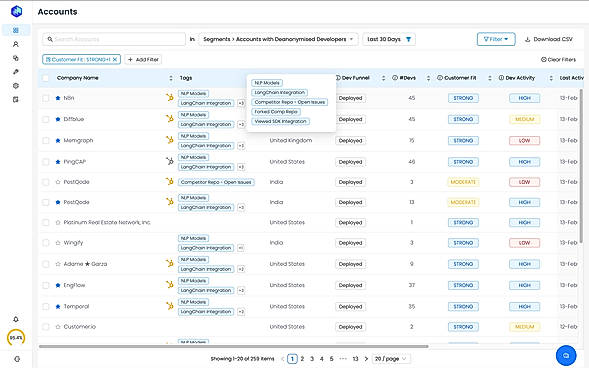
Task: Click the HubSpot icon in EngFlow row
Action: click(170, 285)
